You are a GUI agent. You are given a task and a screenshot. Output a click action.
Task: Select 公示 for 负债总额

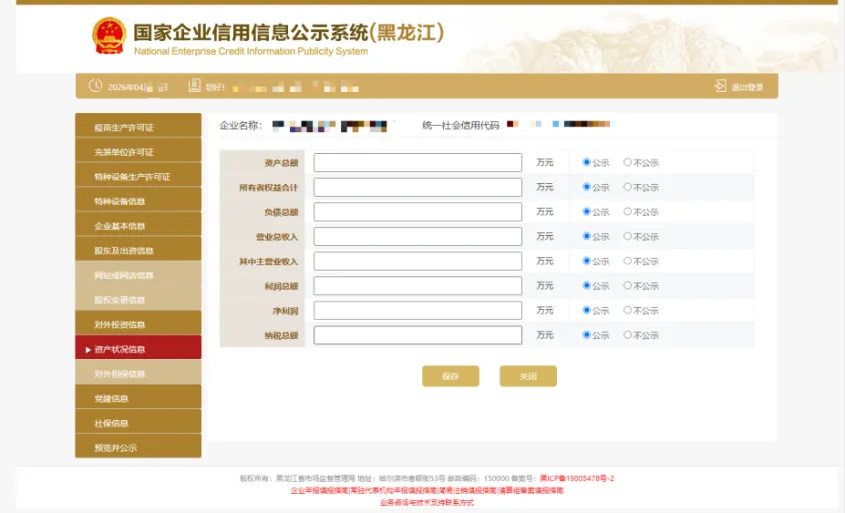(586, 211)
